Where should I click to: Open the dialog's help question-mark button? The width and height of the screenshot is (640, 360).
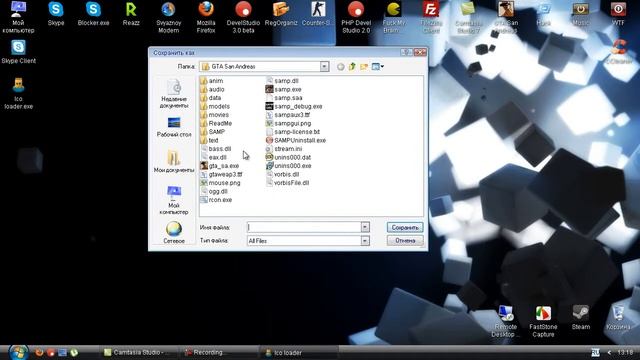pyautogui.click(x=406, y=52)
